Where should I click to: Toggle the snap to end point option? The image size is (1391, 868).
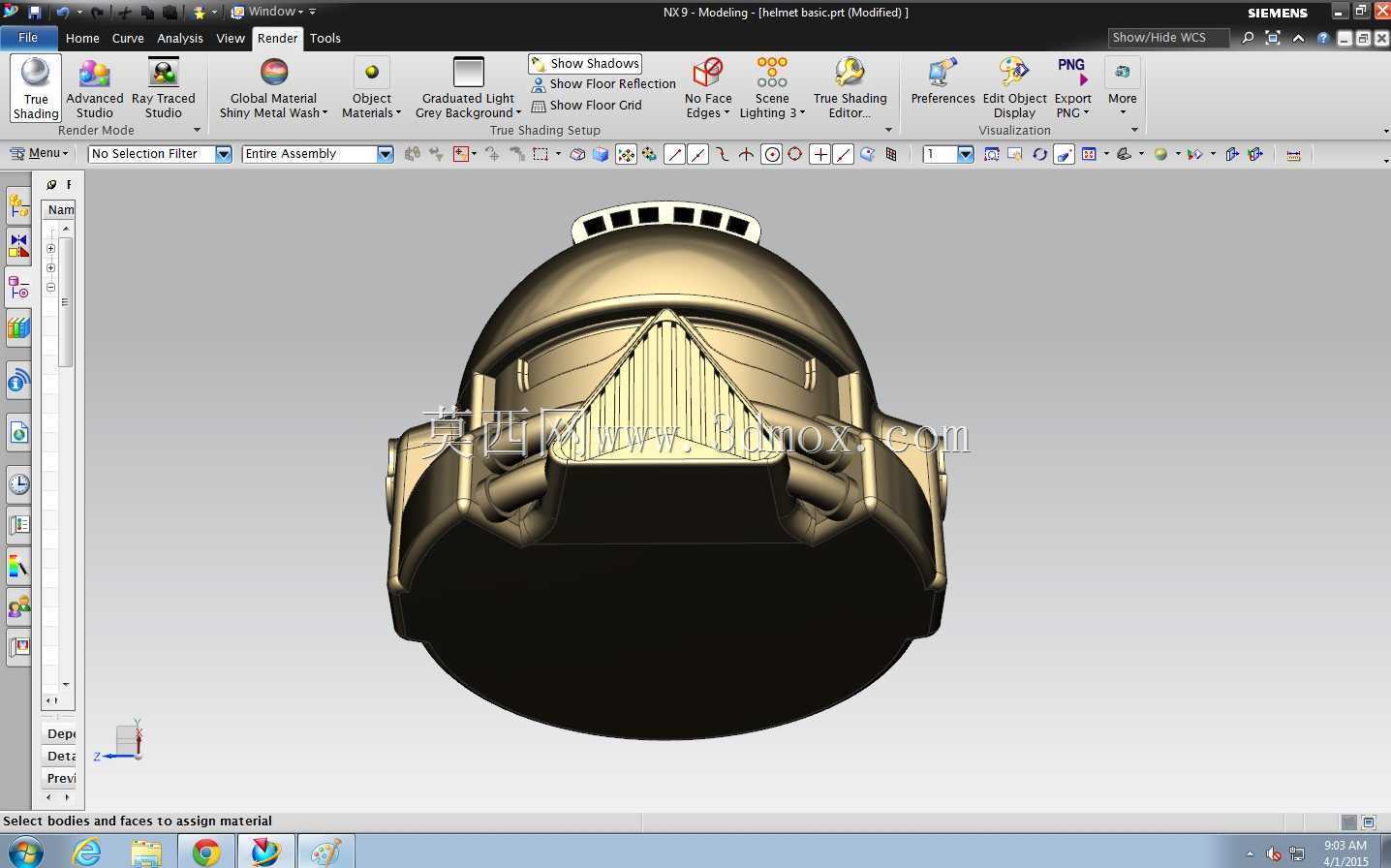click(x=675, y=154)
